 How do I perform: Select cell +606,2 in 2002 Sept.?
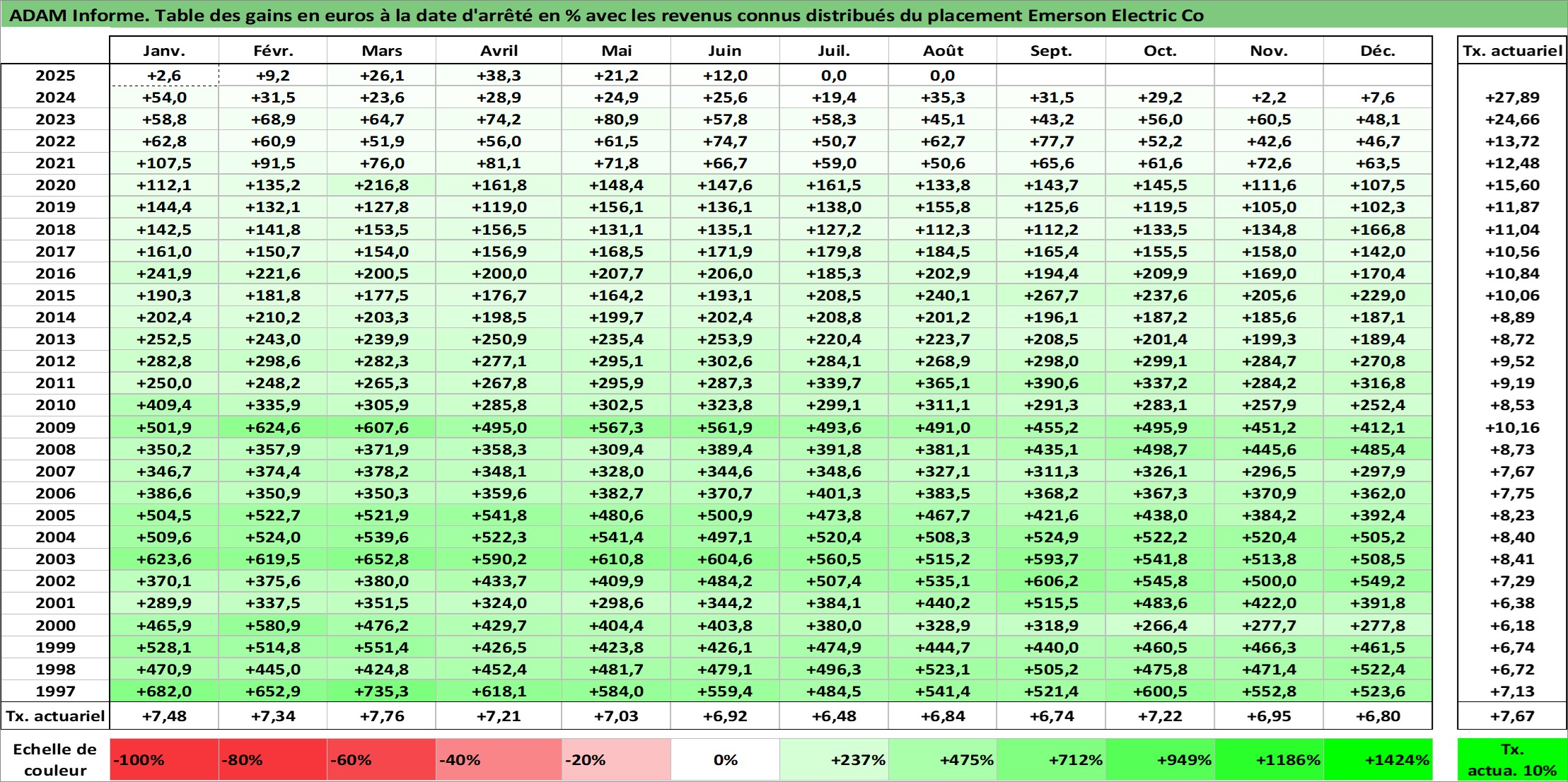coord(1051,581)
